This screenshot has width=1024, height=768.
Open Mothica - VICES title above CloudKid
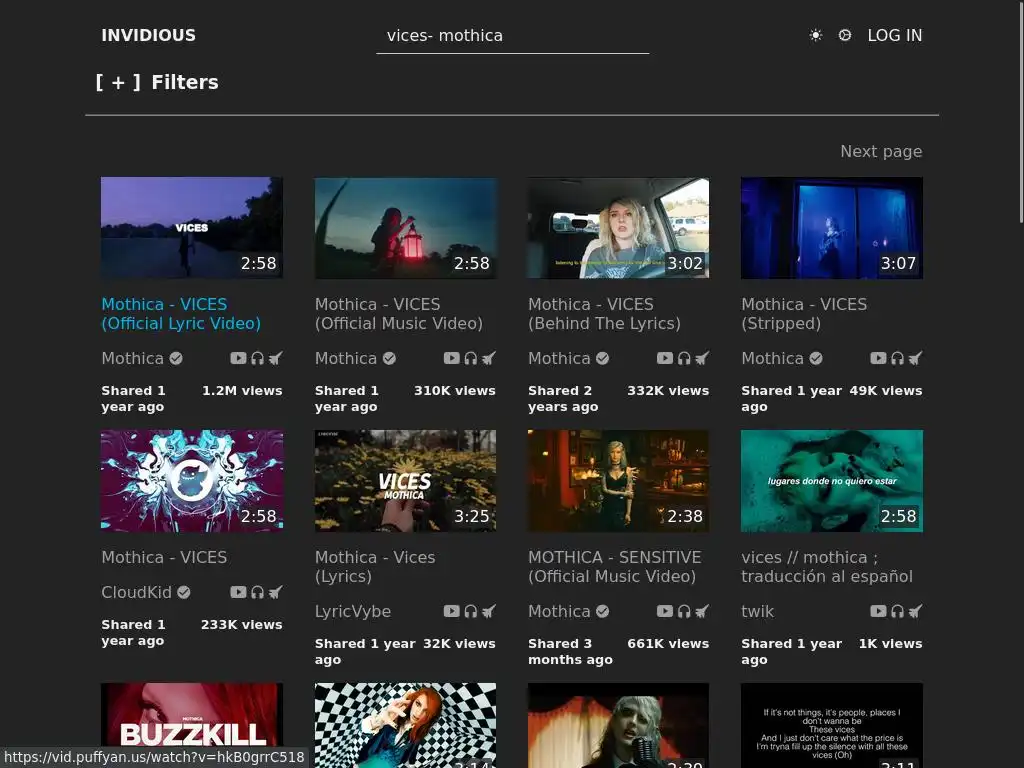coord(164,557)
